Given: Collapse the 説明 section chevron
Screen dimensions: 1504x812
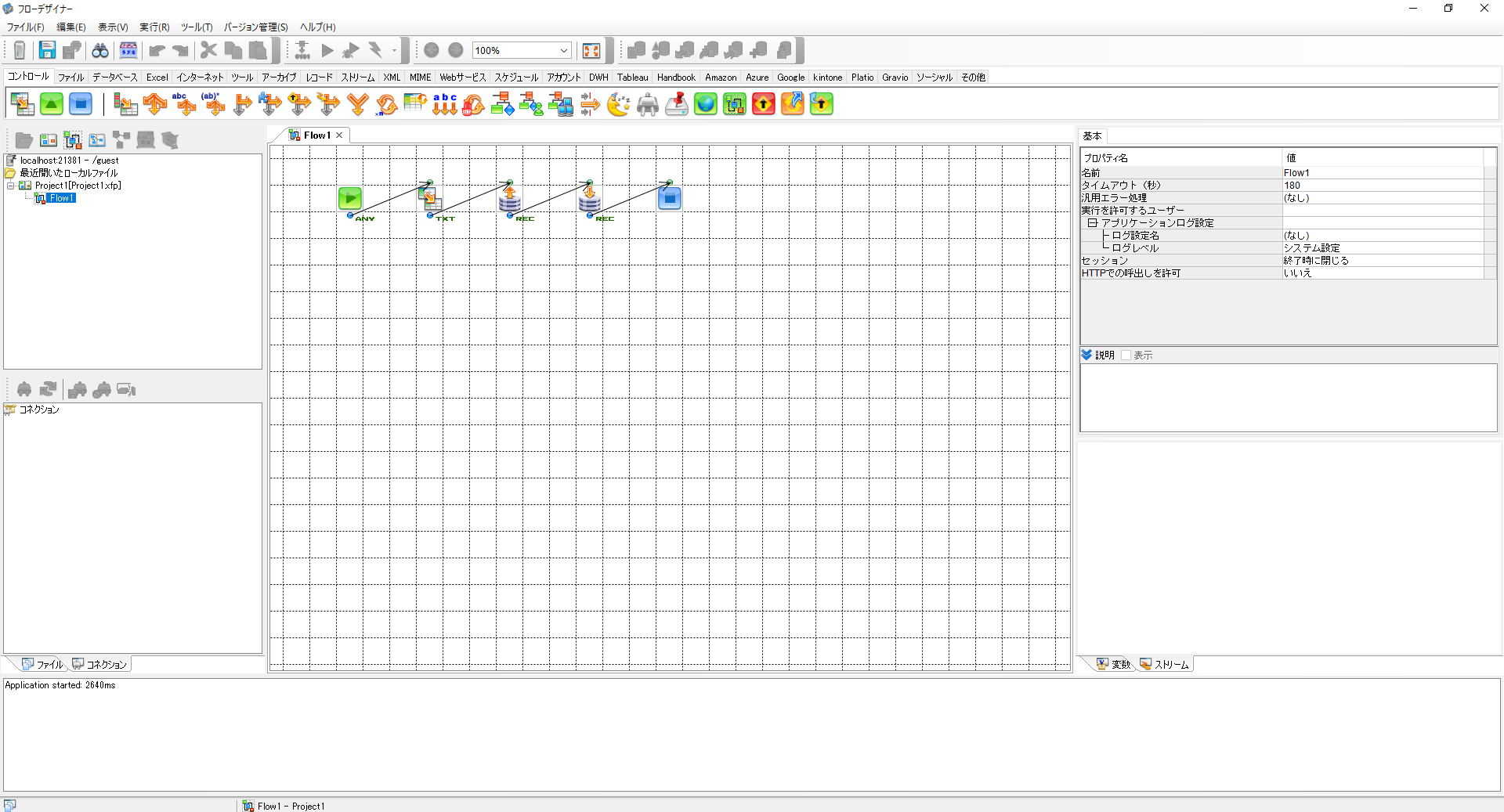Looking at the screenshot, I should [1086, 355].
